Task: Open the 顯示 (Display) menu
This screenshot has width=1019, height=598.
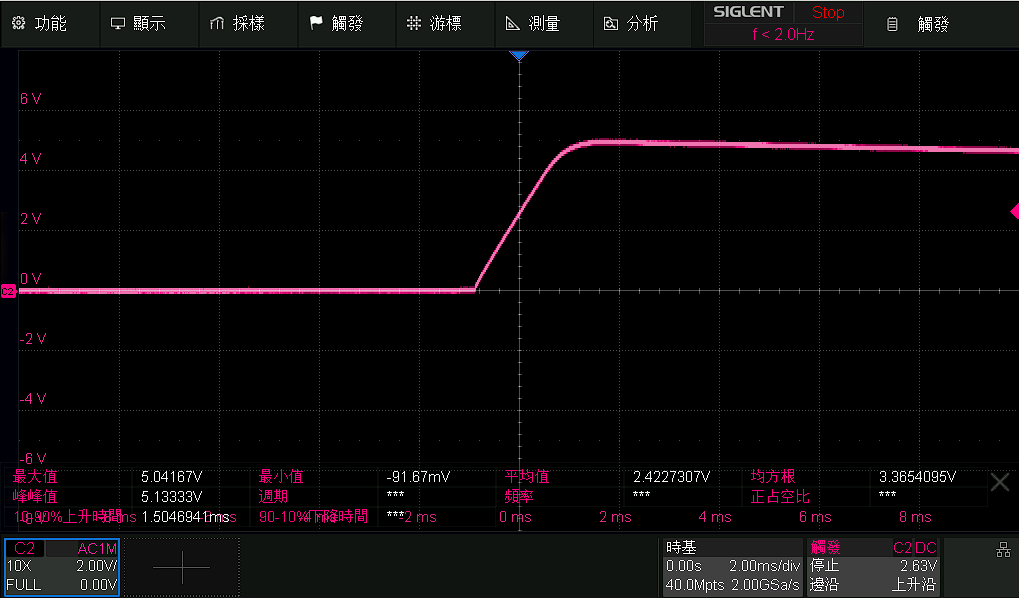Action: [x=149, y=23]
